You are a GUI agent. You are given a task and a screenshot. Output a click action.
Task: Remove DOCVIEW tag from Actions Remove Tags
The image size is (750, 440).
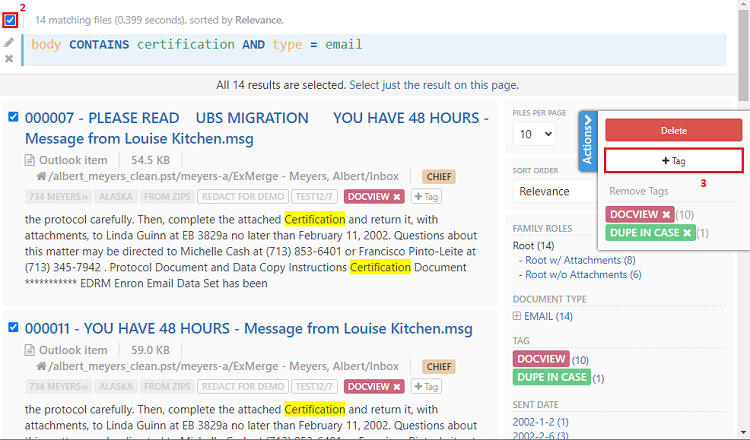[666, 215]
